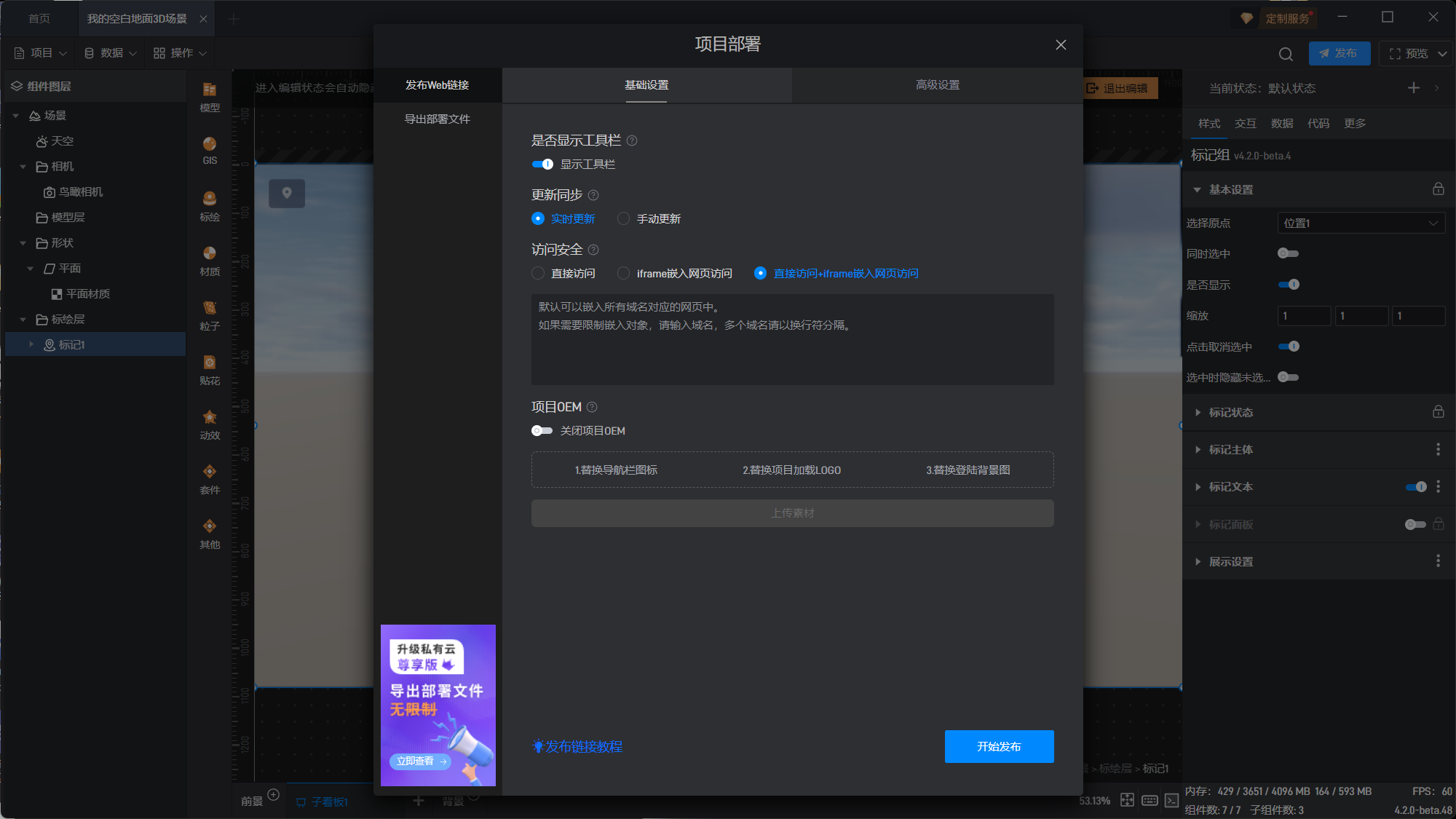Expand the 标记状态 section
1456x819 pixels.
click(1230, 412)
